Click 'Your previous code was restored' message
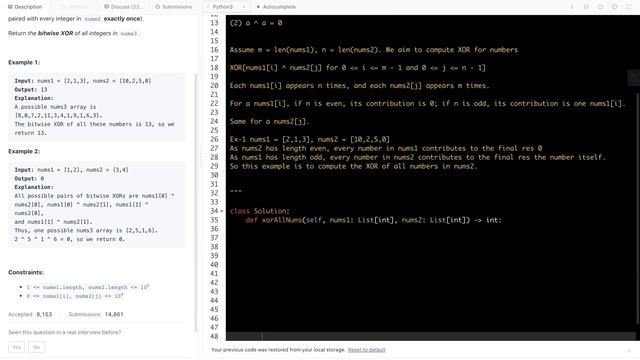 278,350
